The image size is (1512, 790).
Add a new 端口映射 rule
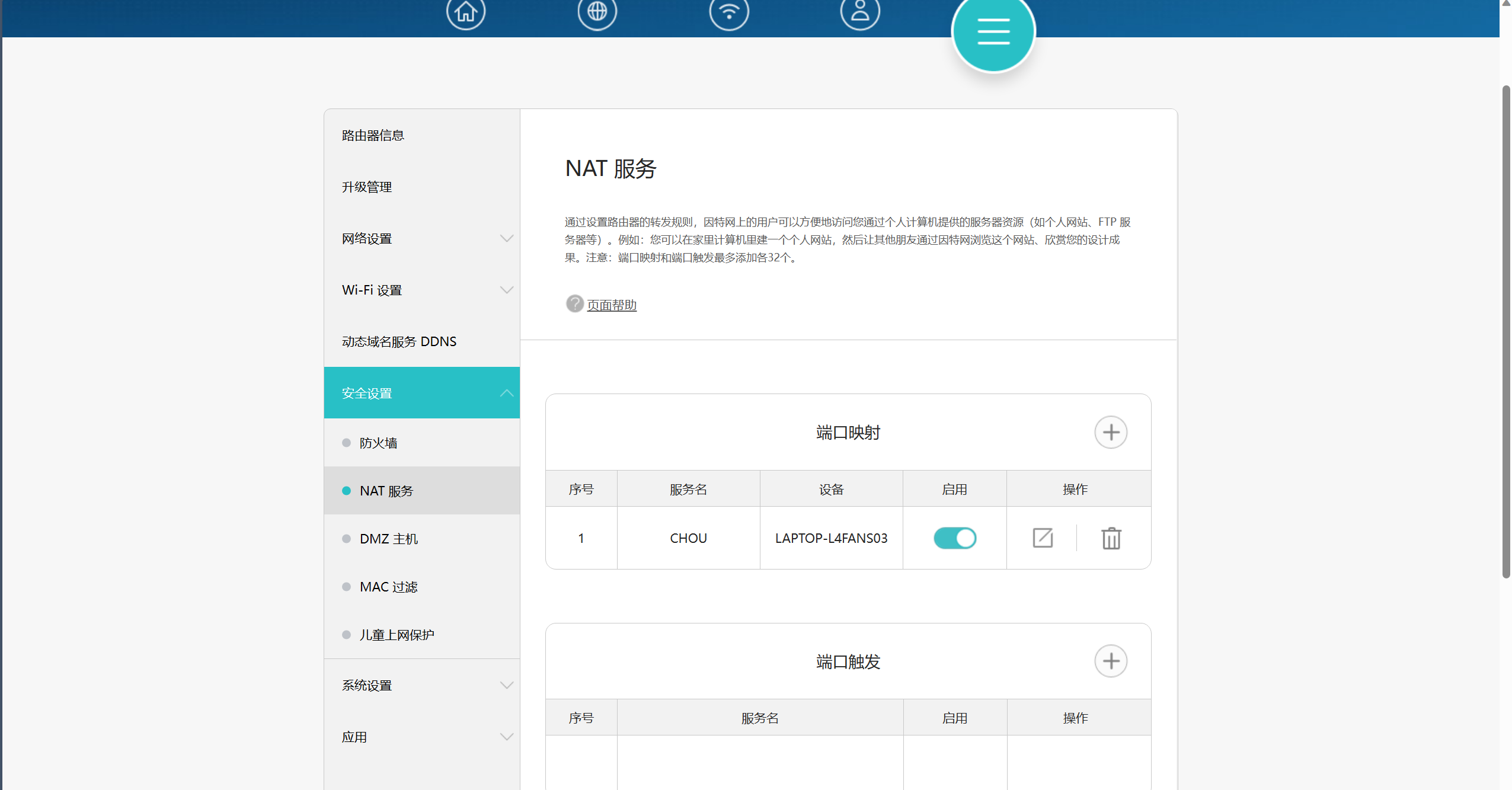(1110, 432)
